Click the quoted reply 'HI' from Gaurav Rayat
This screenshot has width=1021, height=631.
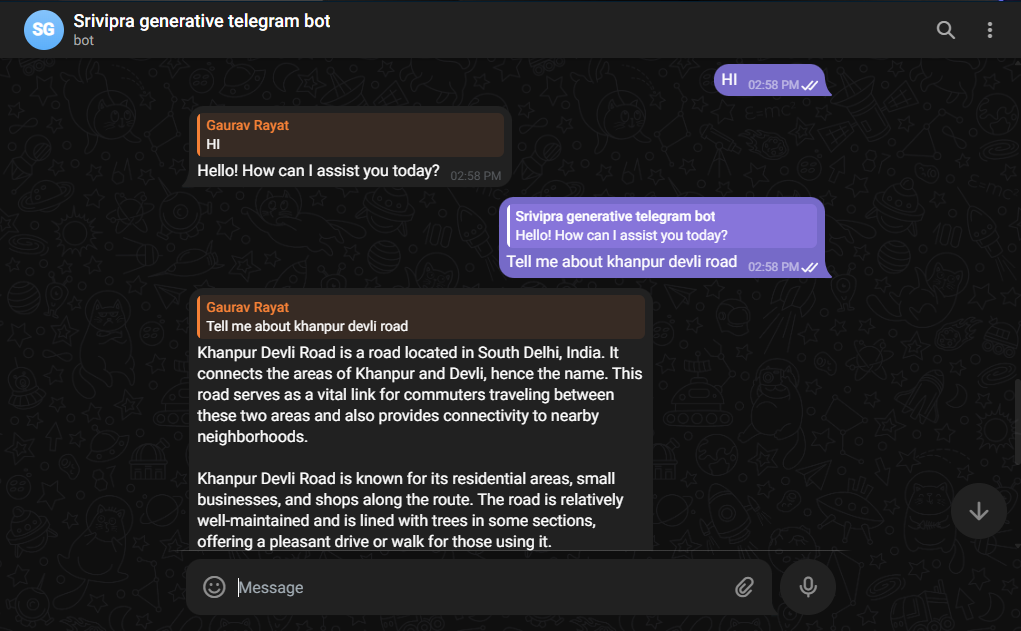(x=350, y=135)
